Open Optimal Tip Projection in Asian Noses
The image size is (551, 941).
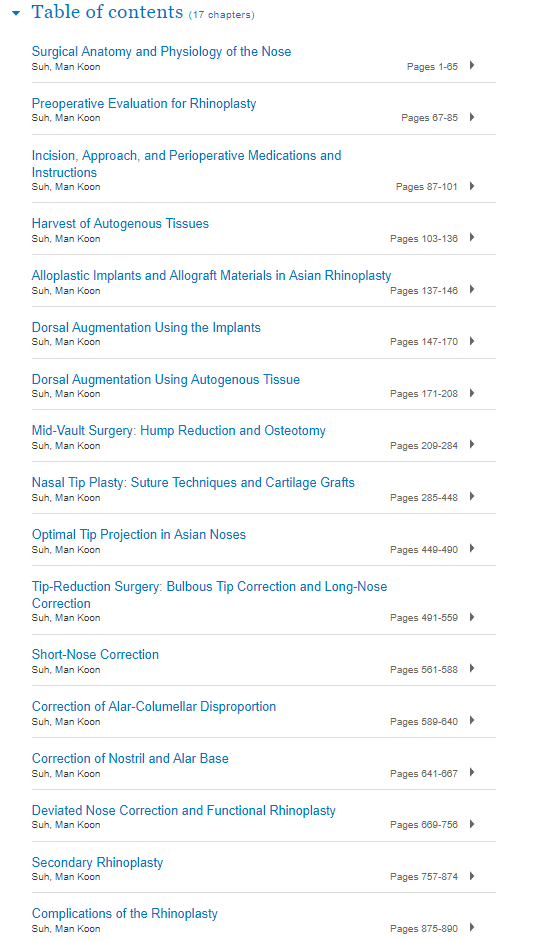coord(139,535)
